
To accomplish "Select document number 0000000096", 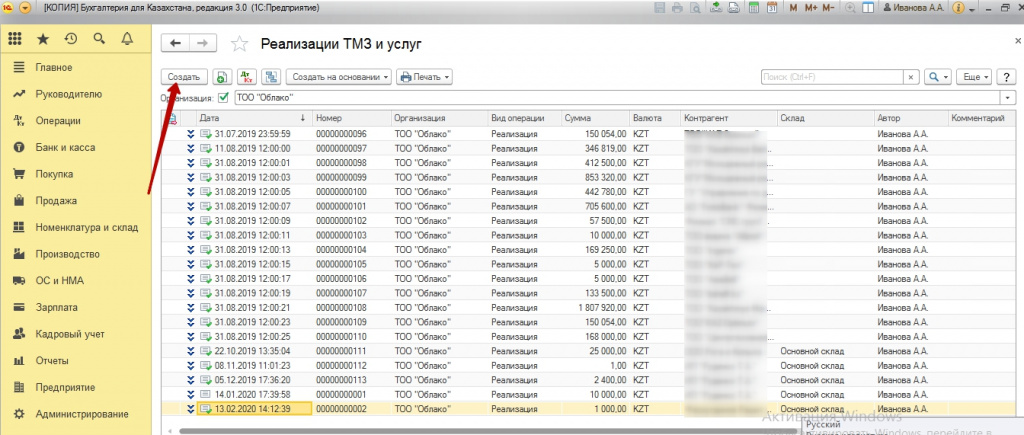I will click(340, 133).
